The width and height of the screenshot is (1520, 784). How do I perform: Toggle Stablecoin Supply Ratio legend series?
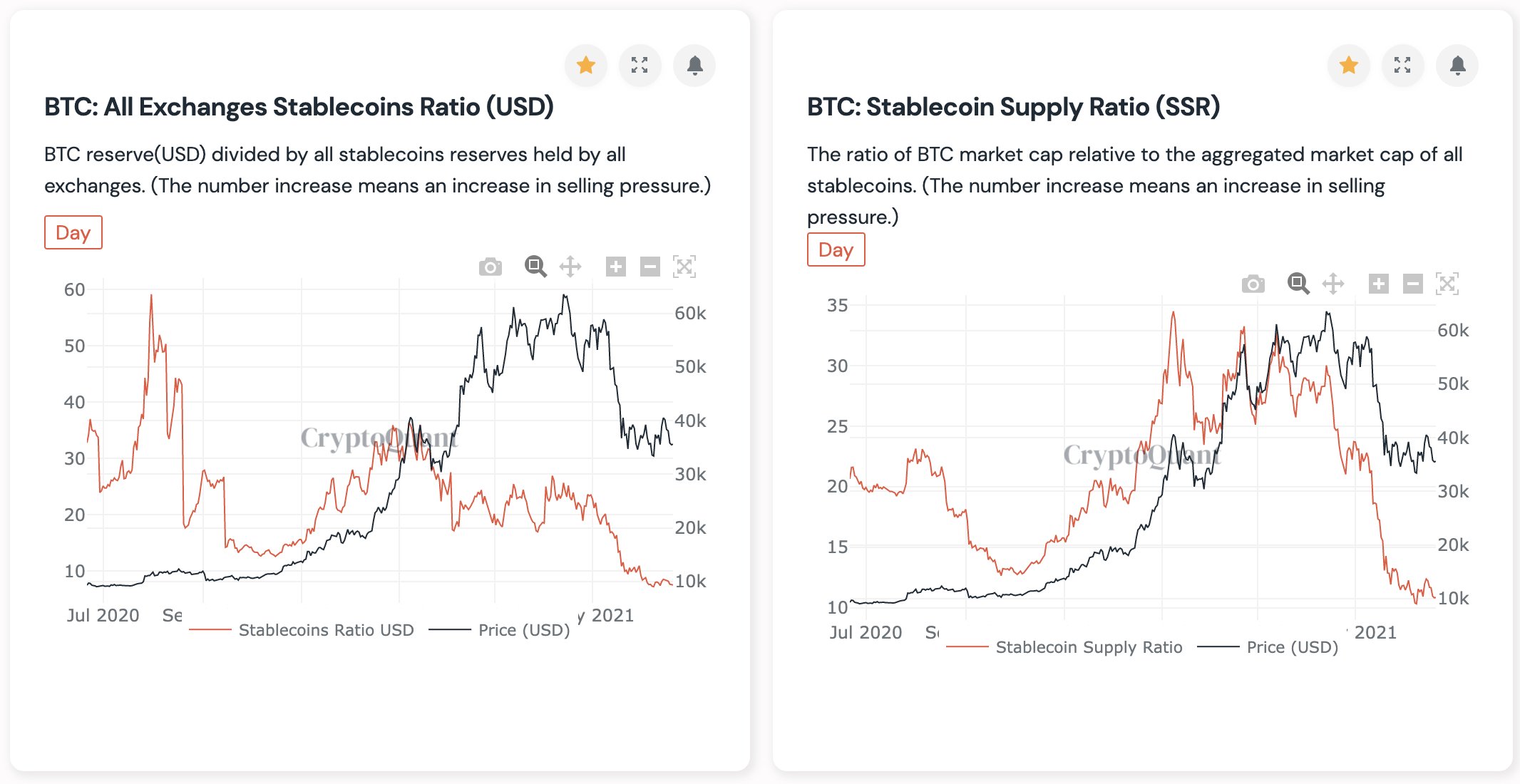(x=1088, y=647)
